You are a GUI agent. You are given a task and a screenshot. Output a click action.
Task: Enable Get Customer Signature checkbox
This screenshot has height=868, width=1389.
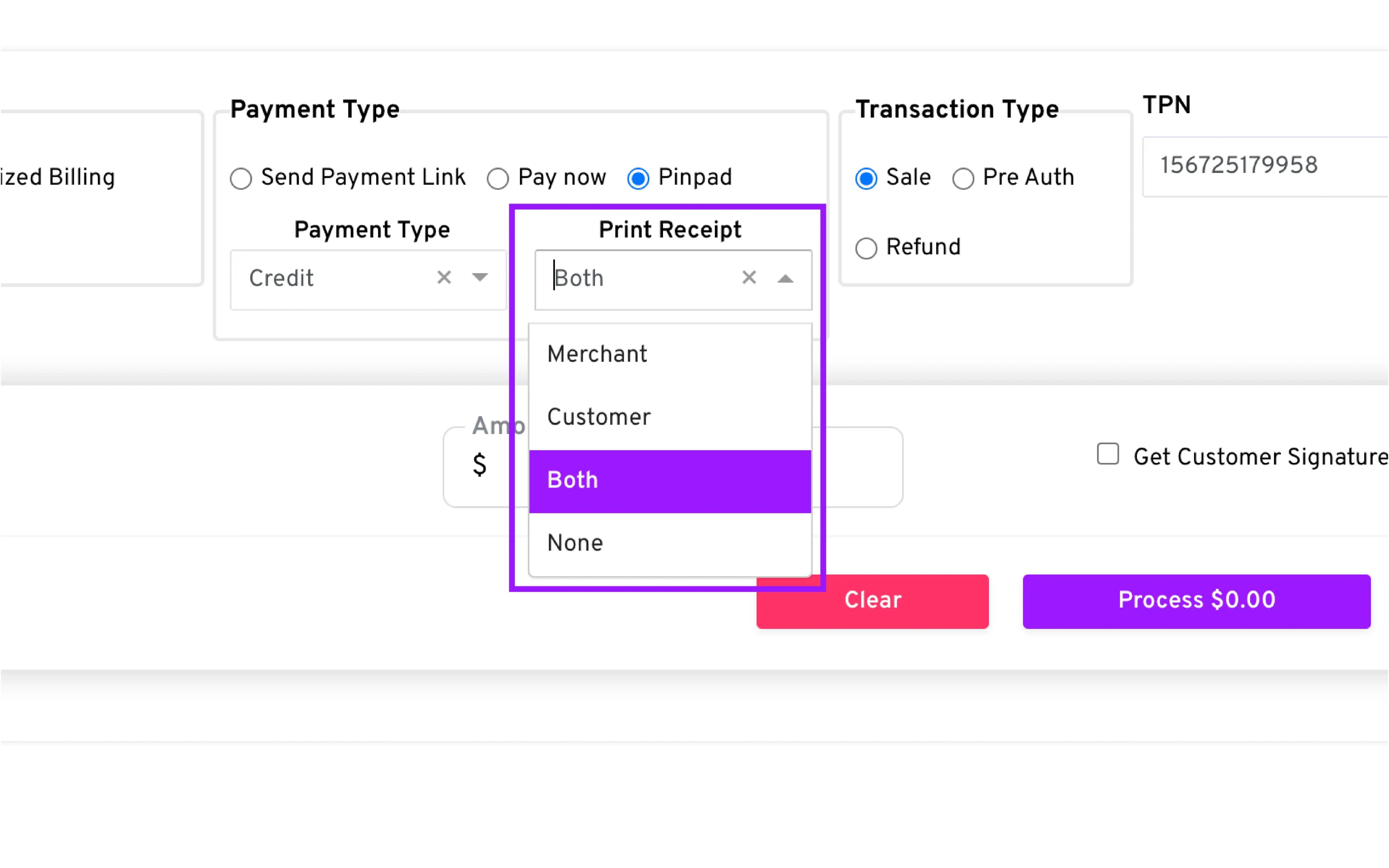[1108, 454]
